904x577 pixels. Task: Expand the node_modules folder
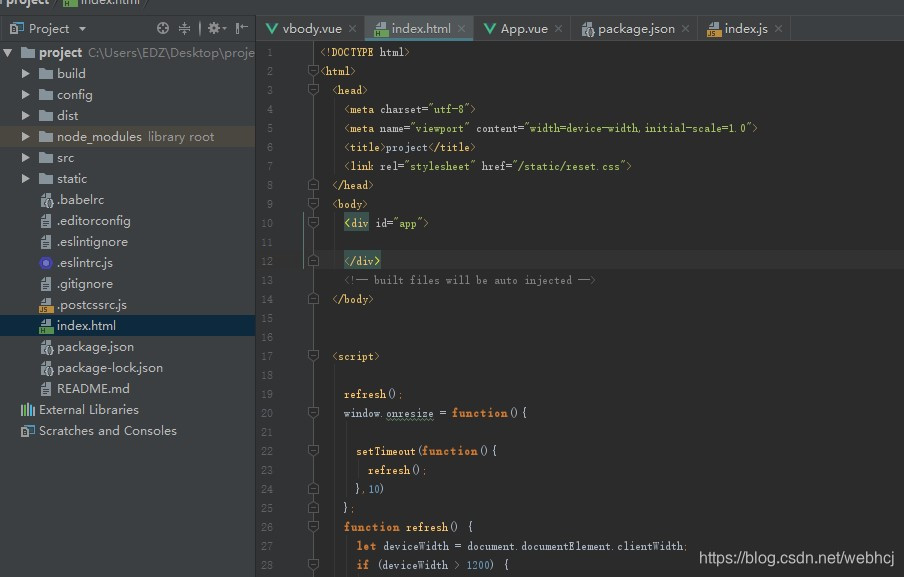[25, 137]
